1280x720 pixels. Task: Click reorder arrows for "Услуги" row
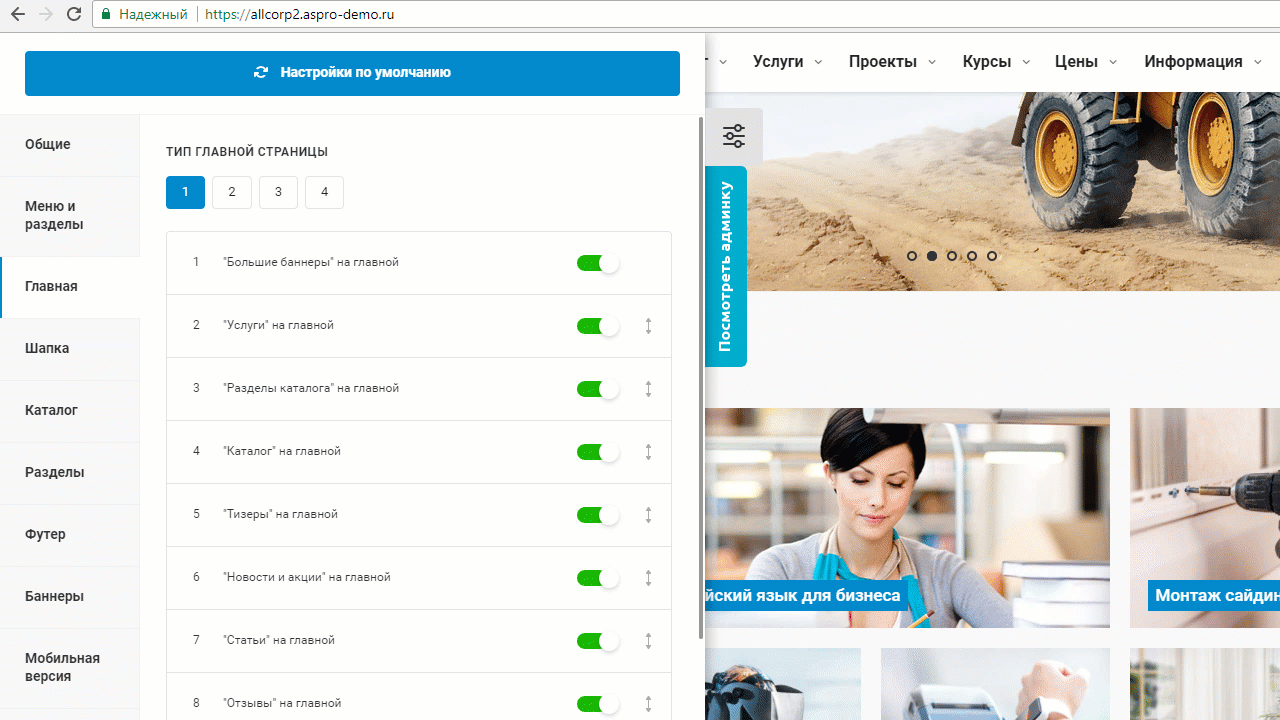(x=648, y=326)
